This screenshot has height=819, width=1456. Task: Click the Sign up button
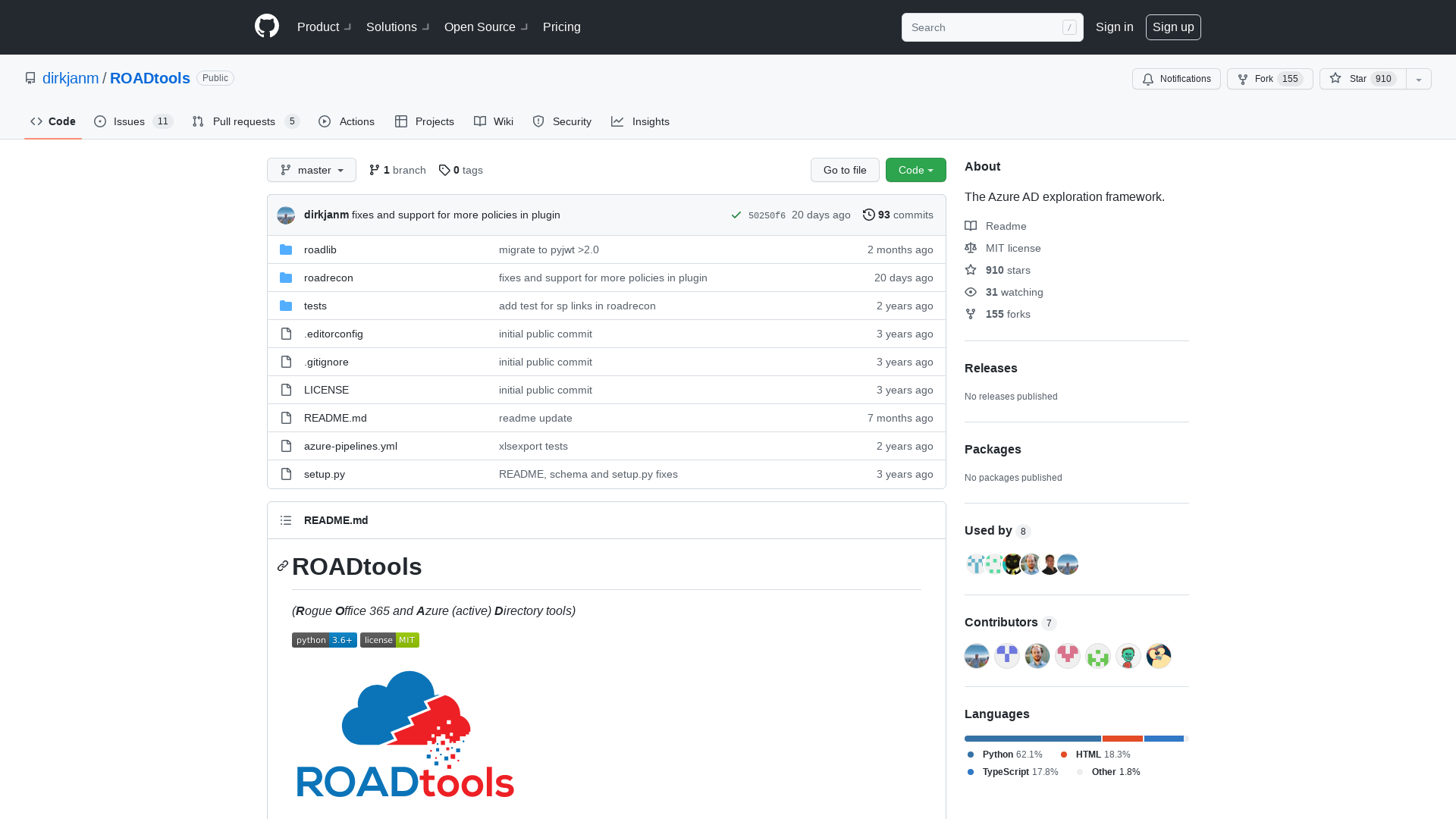click(1173, 27)
